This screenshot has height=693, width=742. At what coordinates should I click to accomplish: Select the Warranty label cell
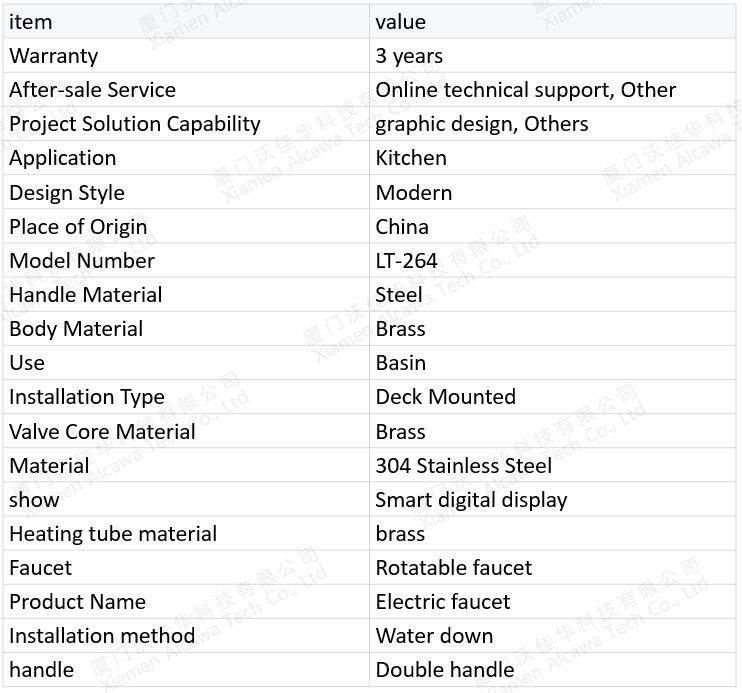coord(186,56)
